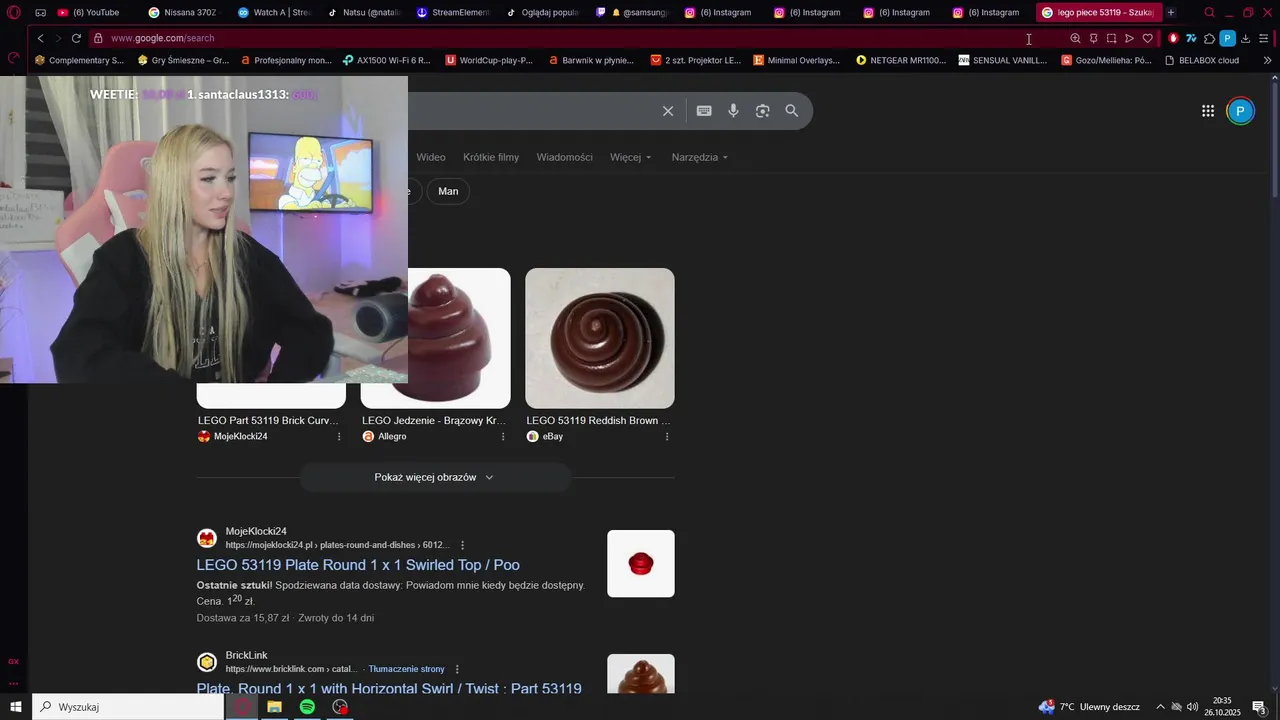This screenshot has height=720, width=1280.
Task: Bookmark this page with the heart icon
Action: point(1147,38)
